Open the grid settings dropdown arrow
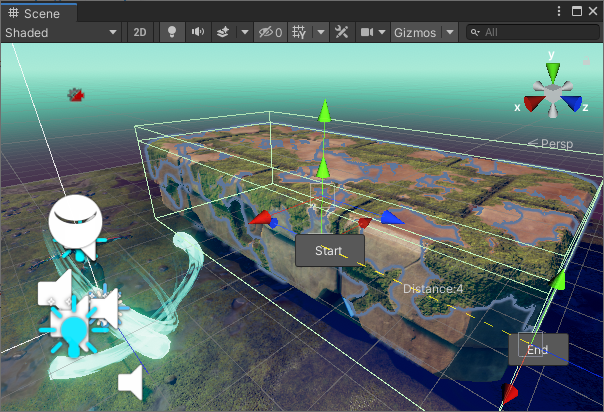The width and height of the screenshot is (604, 412). click(x=320, y=32)
